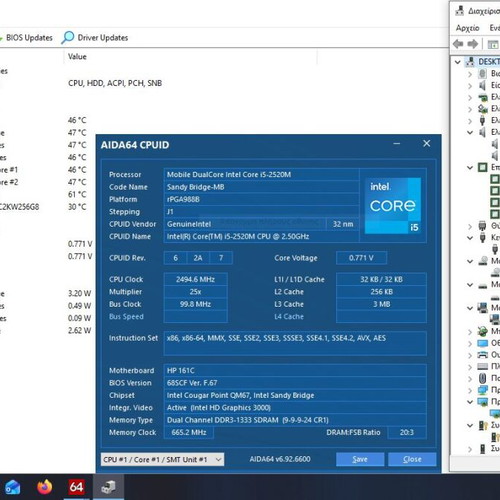Click the Memory Type Dual Channel DDR3-1333 field
This screenshot has height=500, width=500.
pos(295,420)
